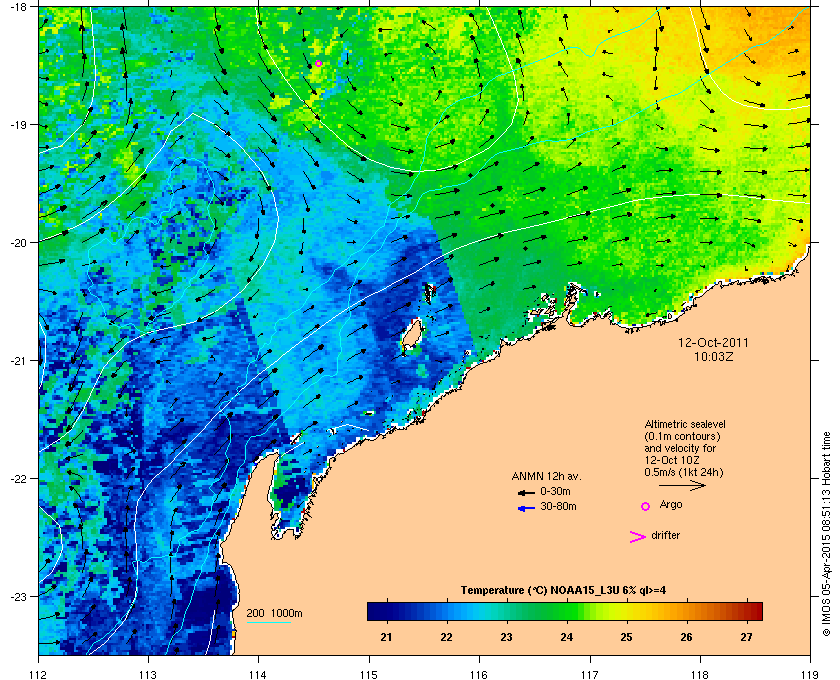Click the 116 longitude axis label

tap(479, 675)
